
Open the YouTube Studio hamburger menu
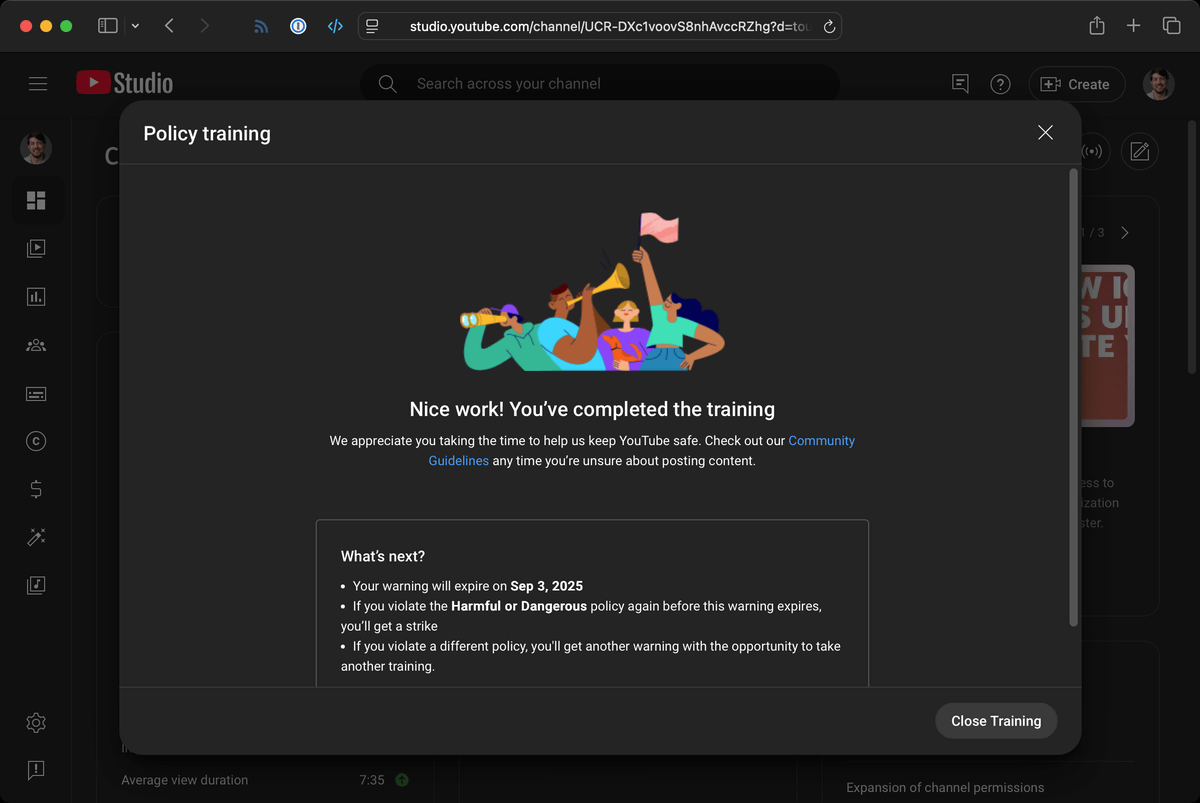(38, 84)
